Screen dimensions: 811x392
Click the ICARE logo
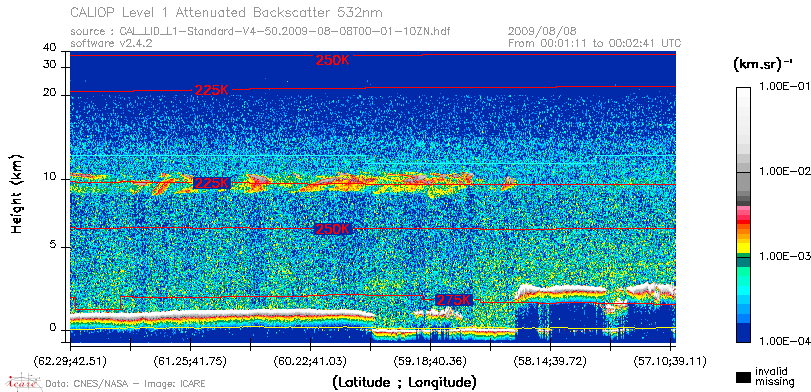[x=23, y=382]
